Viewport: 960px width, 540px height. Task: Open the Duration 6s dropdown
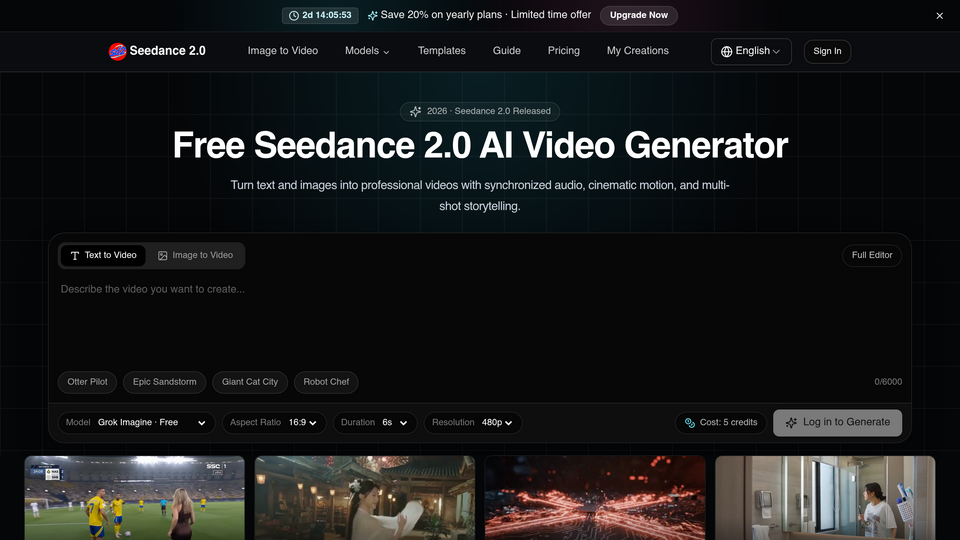(x=375, y=422)
